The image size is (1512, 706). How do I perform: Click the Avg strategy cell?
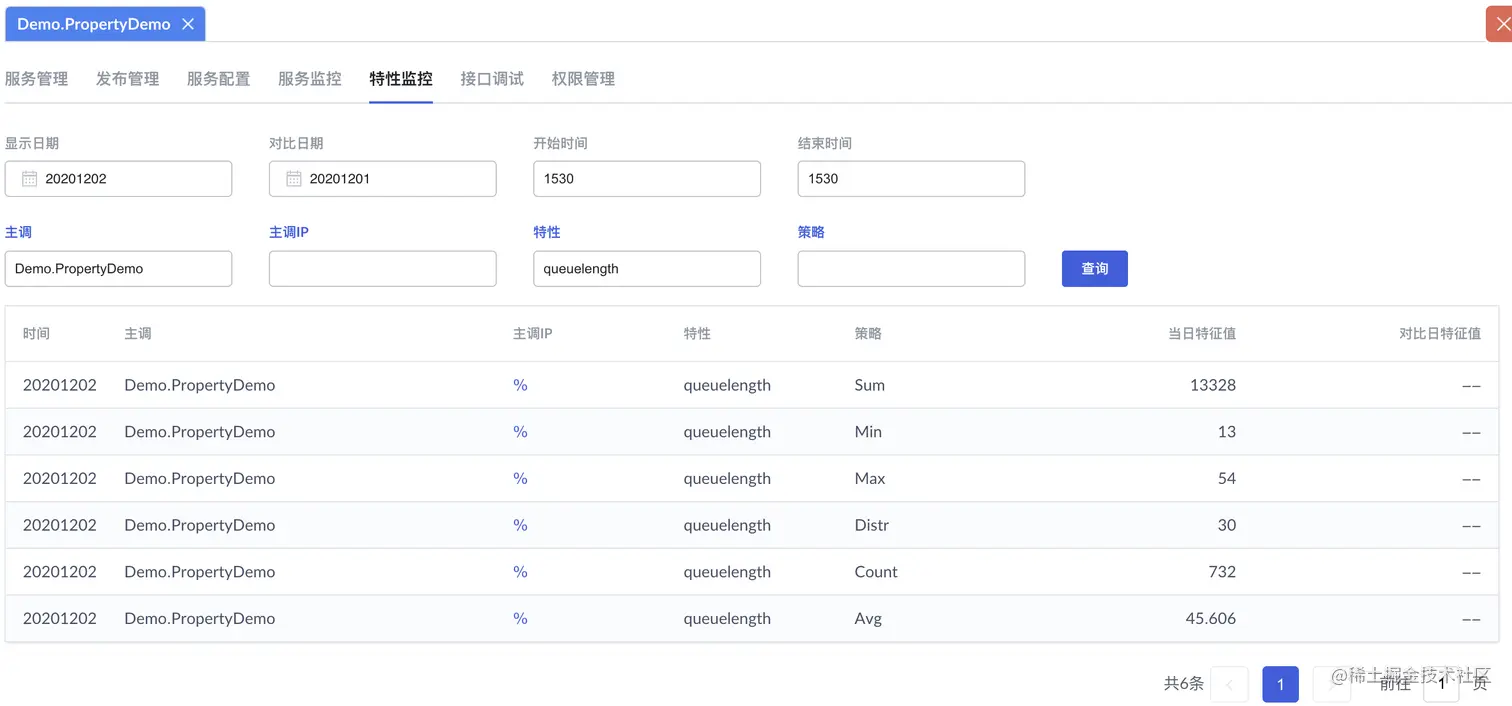[868, 618]
